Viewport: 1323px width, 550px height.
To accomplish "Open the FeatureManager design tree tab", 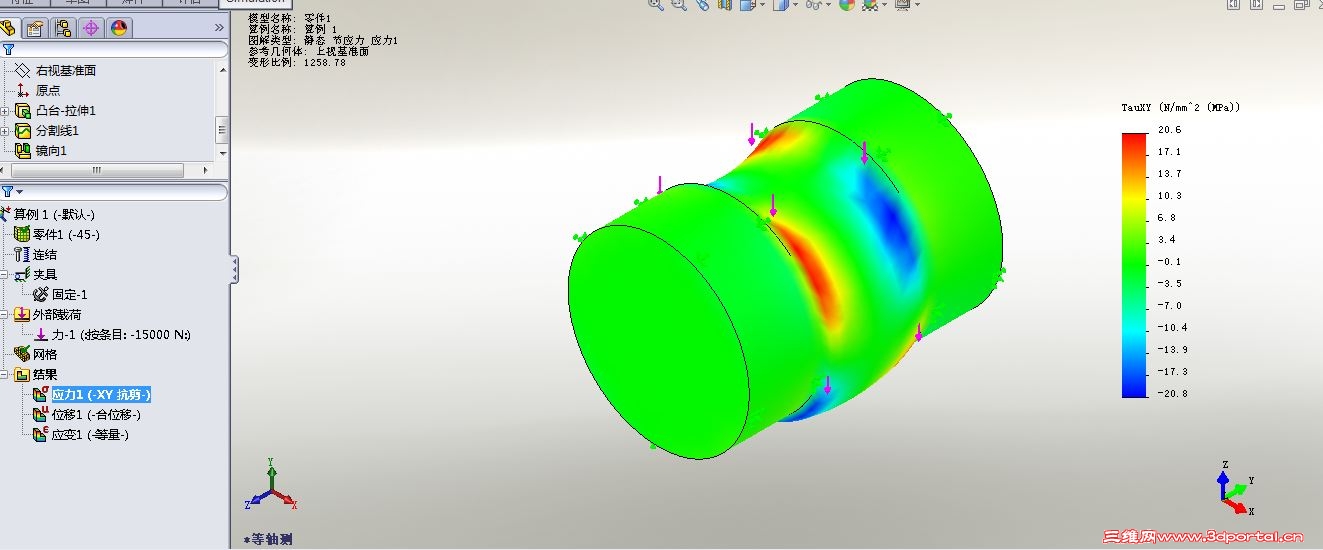I will [x=8, y=28].
